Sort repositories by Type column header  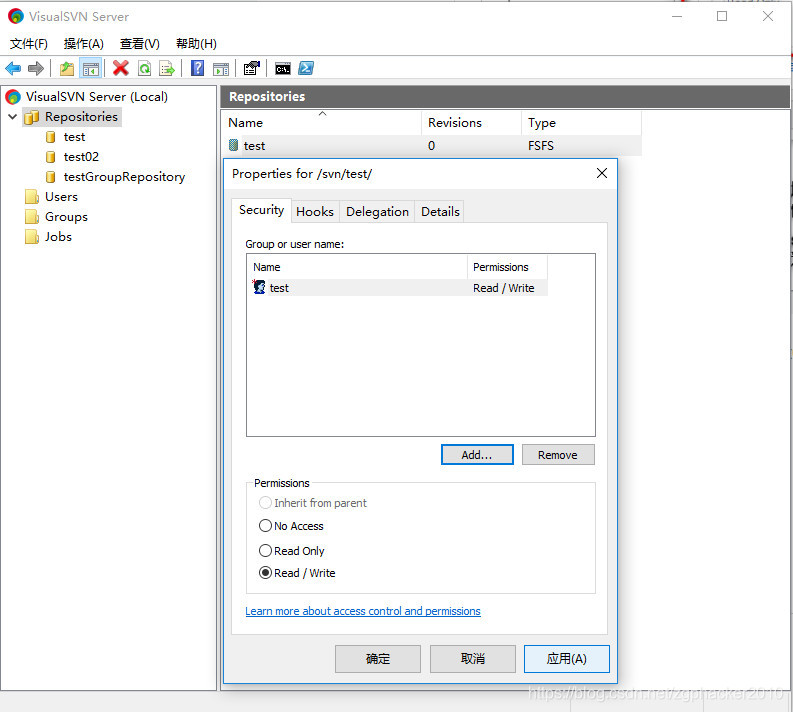pyautogui.click(x=582, y=123)
